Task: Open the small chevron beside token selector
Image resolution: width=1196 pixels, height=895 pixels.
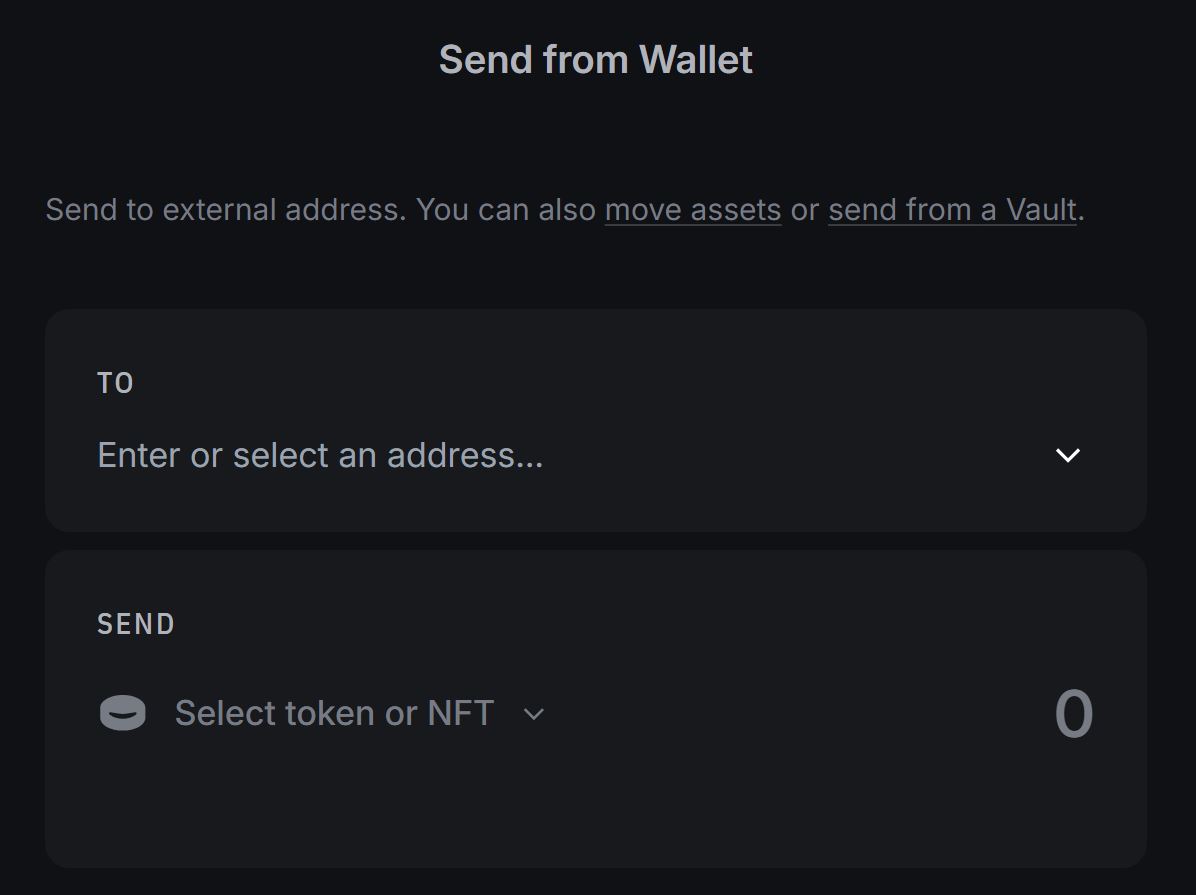Action: [534, 714]
